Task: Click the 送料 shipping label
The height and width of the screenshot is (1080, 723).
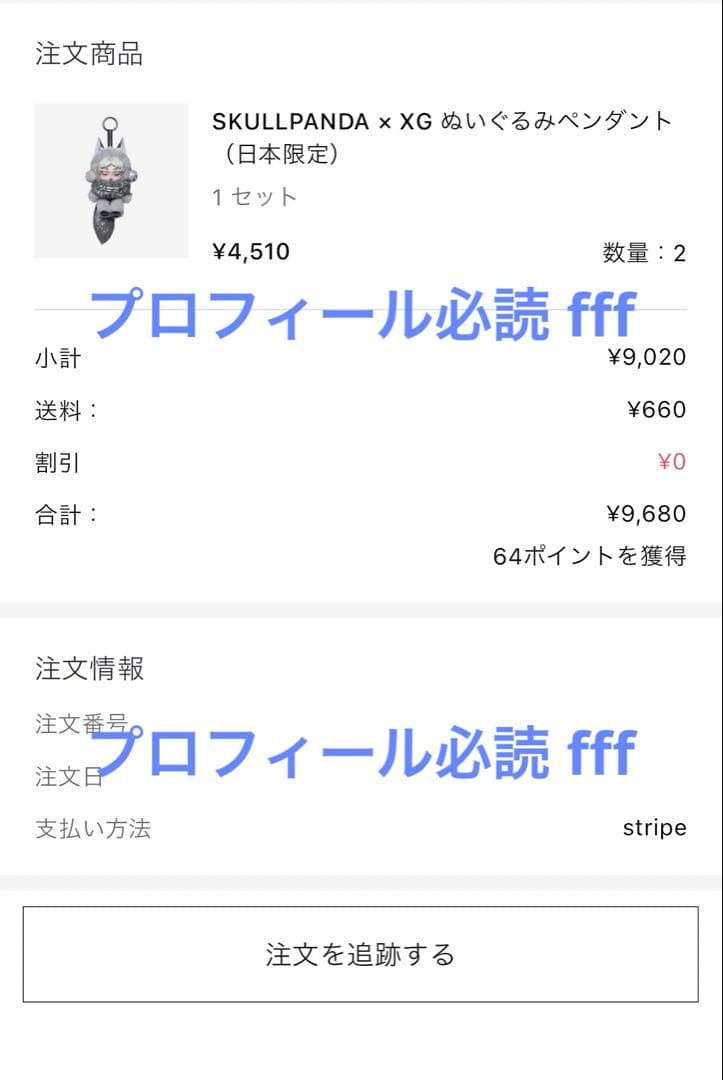Action: coord(66,410)
